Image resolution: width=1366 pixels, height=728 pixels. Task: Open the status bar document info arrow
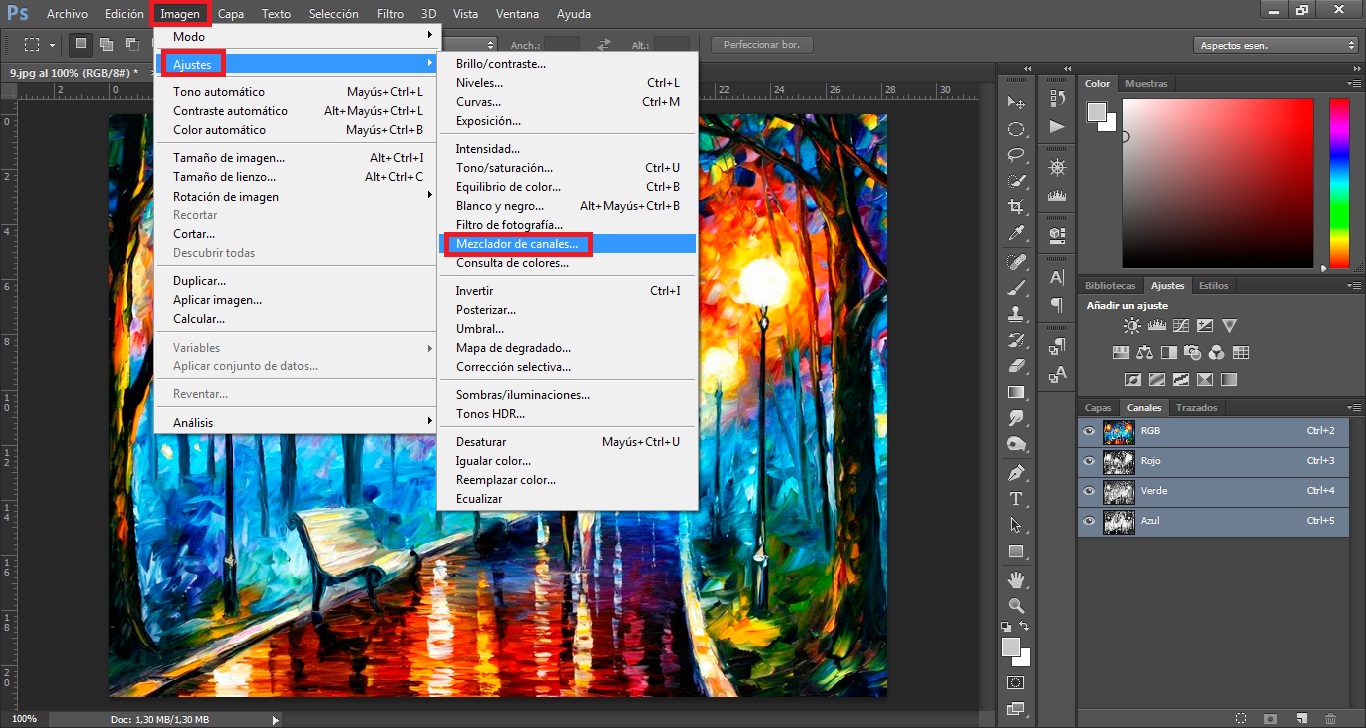276,719
